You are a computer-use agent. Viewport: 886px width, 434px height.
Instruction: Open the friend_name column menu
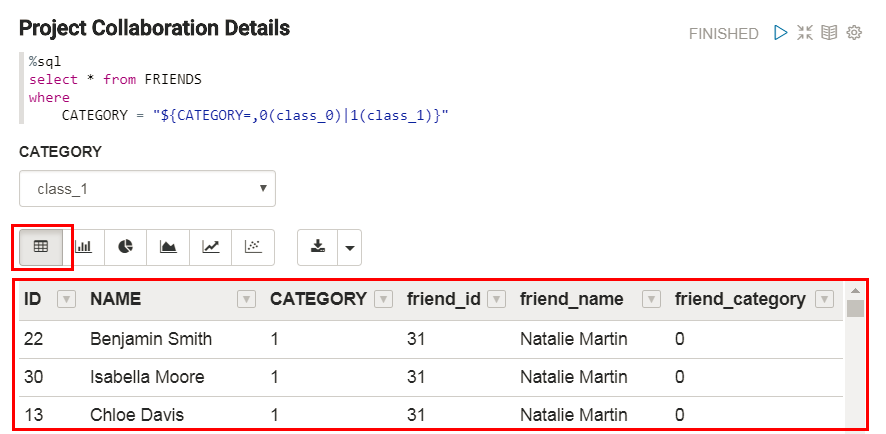point(651,299)
